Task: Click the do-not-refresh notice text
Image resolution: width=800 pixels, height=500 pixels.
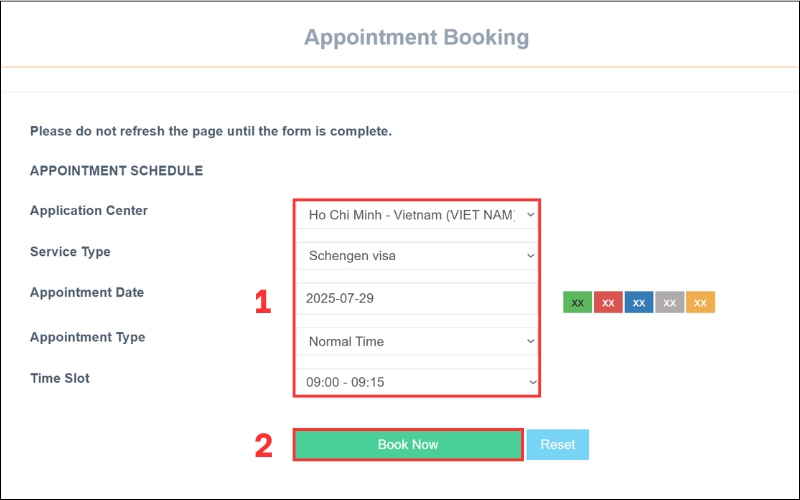Action: [210, 131]
